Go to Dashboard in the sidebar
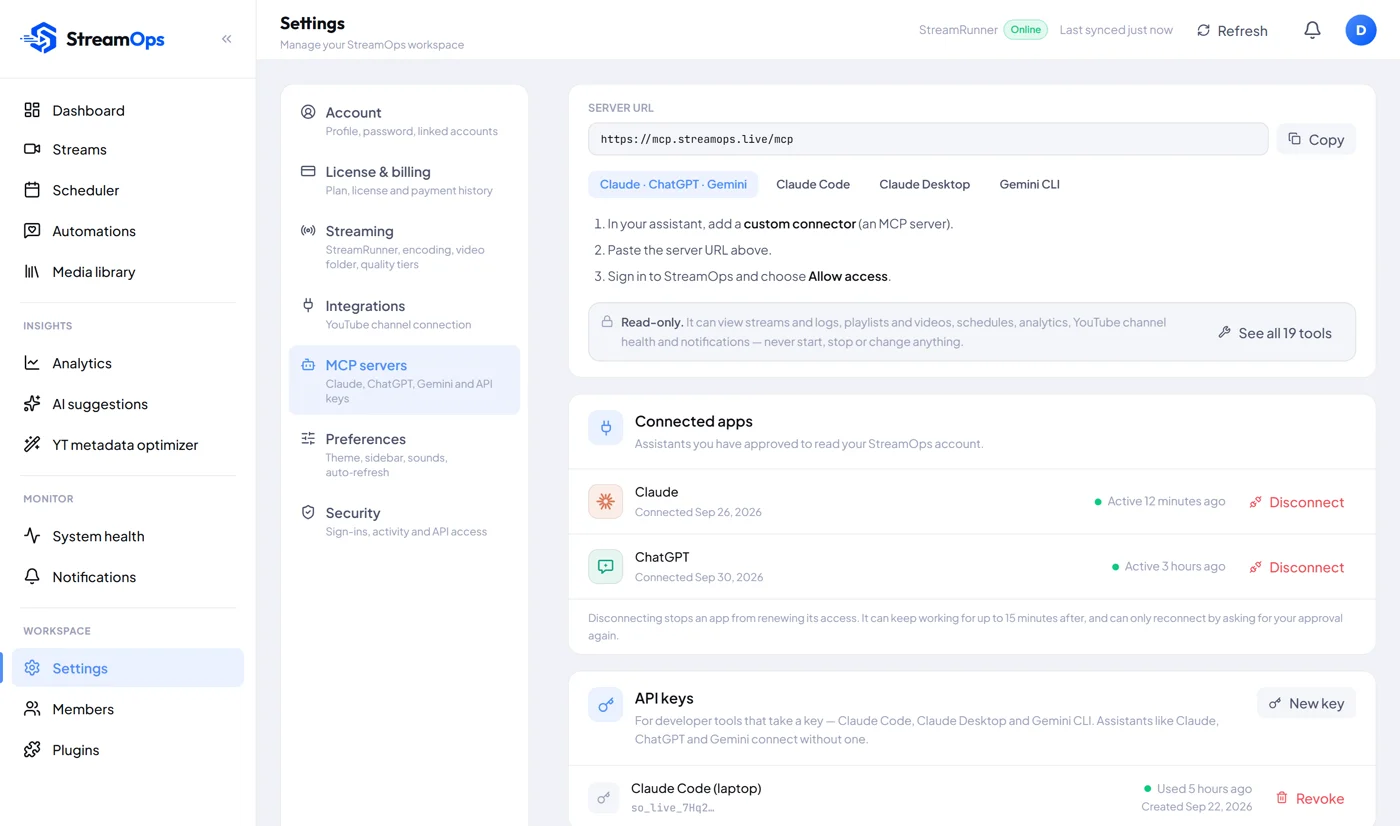The height and width of the screenshot is (826, 1400). point(128,110)
